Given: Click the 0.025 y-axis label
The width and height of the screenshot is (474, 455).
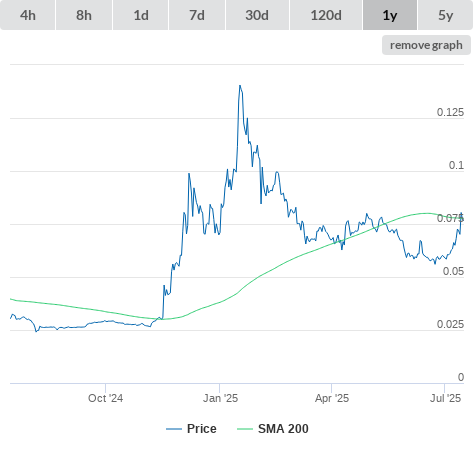Looking at the screenshot, I should click(x=450, y=324).
